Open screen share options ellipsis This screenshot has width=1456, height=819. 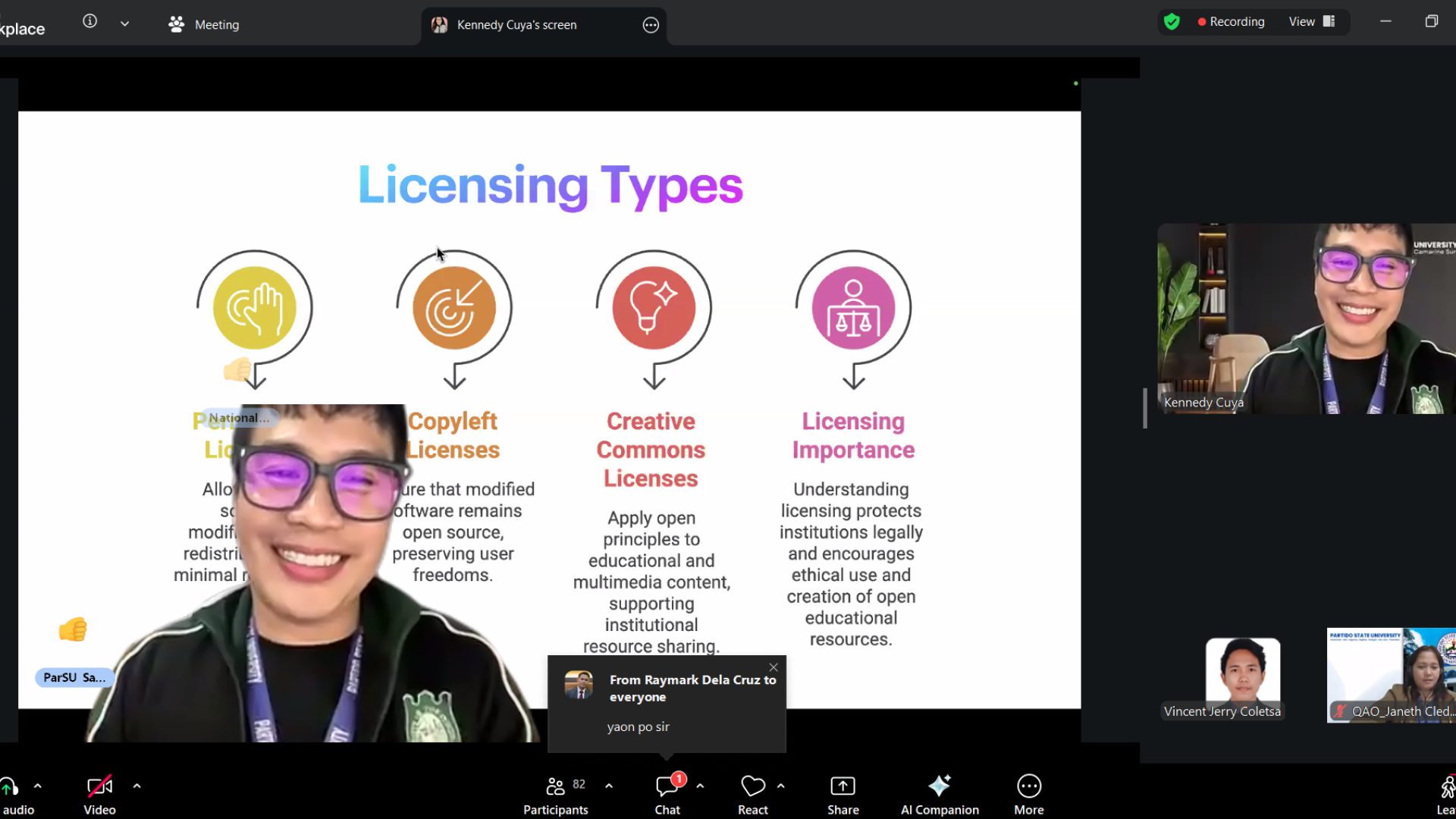(651, 25)
